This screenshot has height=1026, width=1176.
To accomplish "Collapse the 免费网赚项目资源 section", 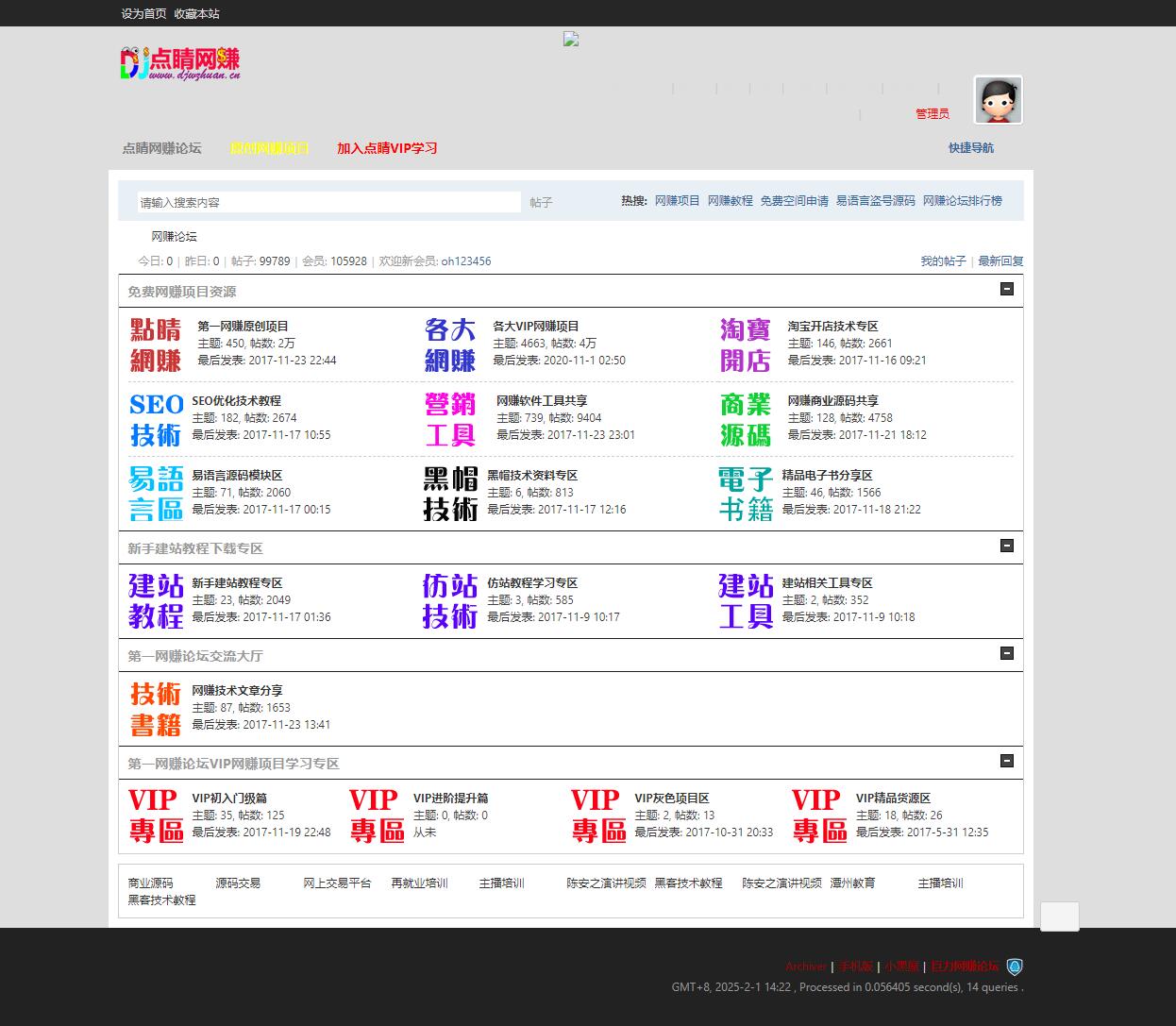I will pyautogui.click(x=1007, y=289).
